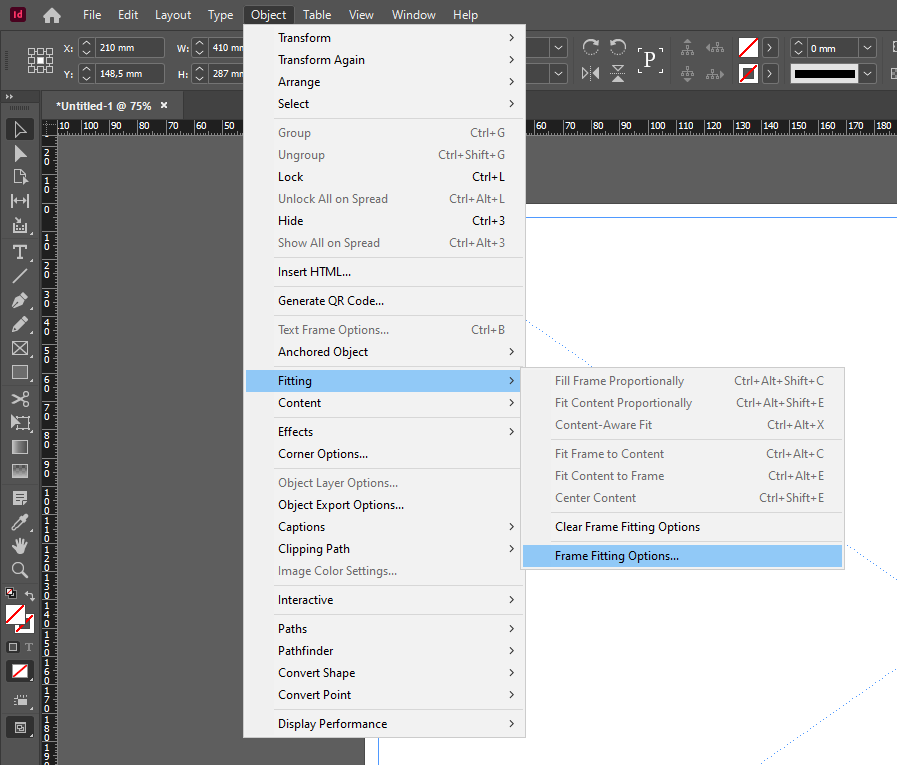Click the Apply None button in toolbox
The width and height of the screenshot is (897, 765).
pos(20,671)
